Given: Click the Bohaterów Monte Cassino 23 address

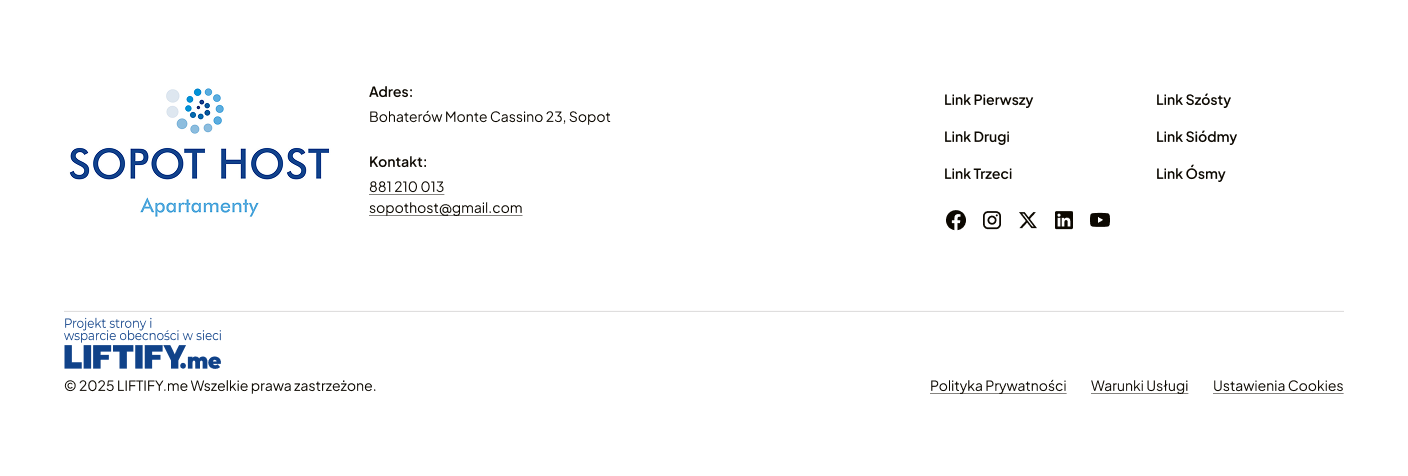Looking at the screenshot, I should (x=489, y=117).
